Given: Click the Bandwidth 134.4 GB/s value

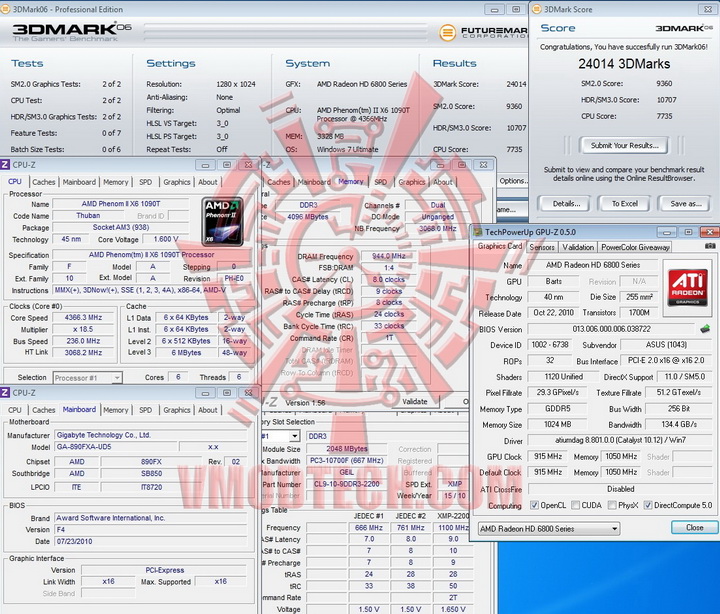Looking at the screenshot, I should [679, 424].
